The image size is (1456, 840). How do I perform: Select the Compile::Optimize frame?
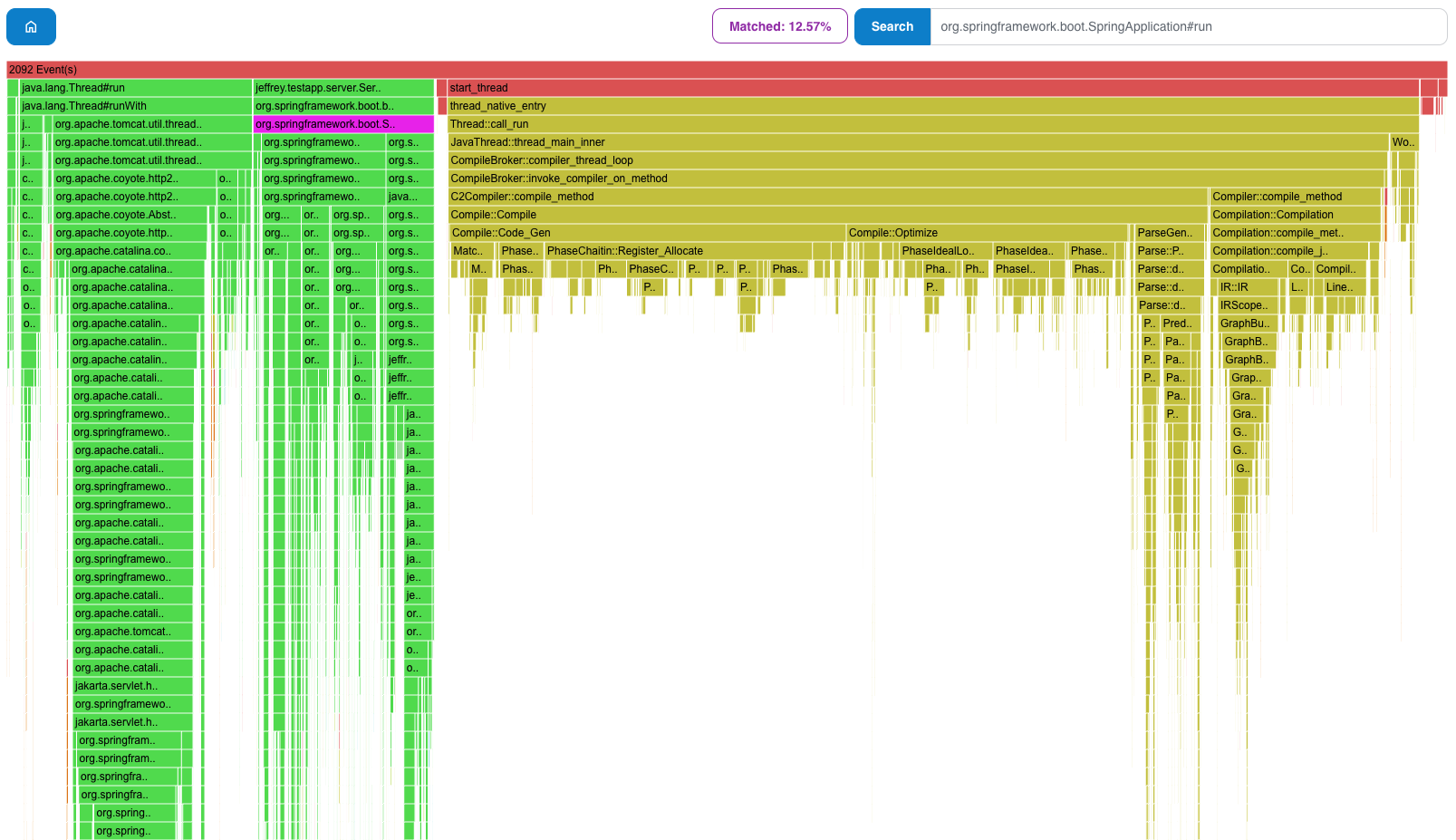tap(987, 233)
